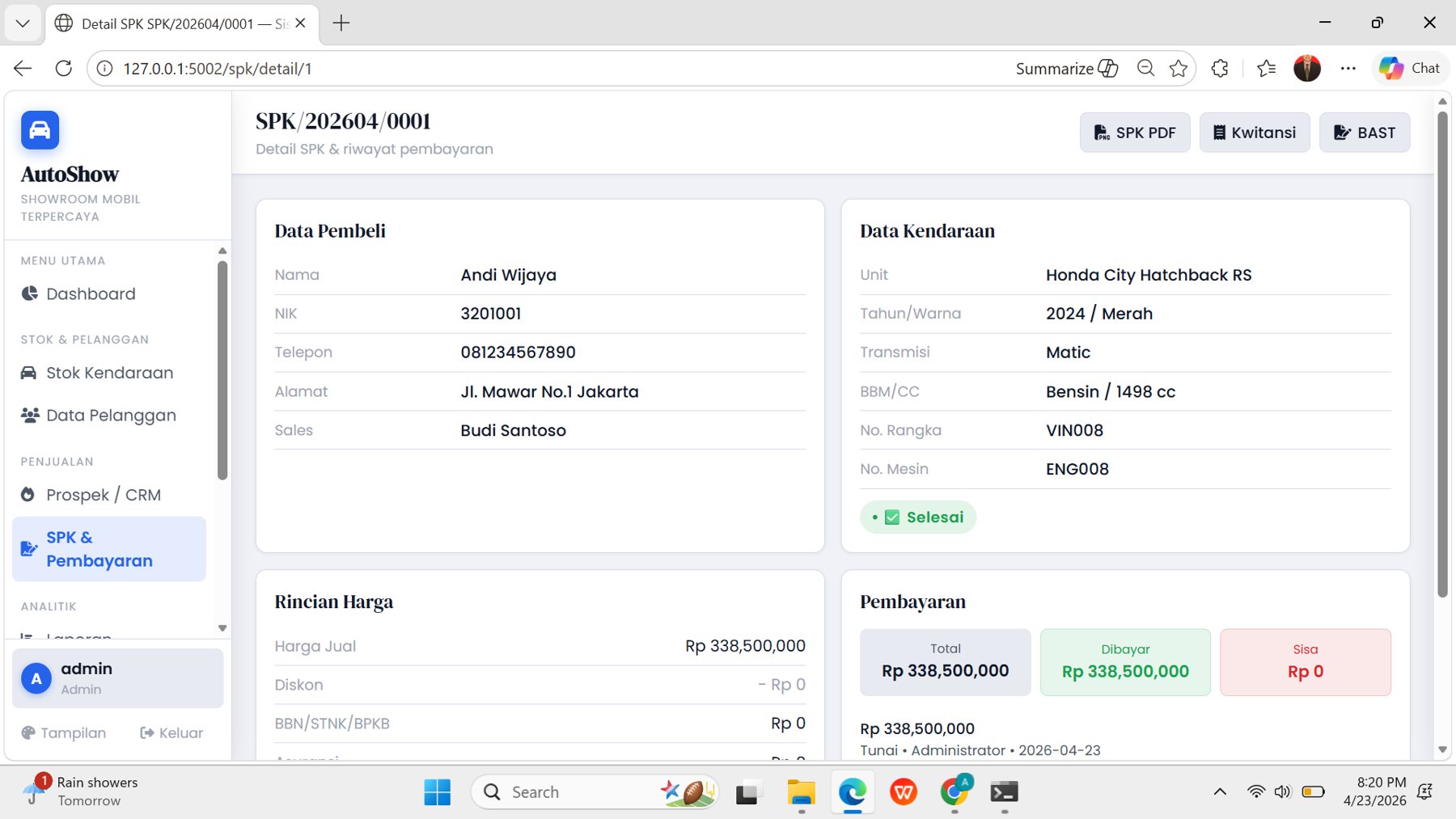Log out using the Keluar link
The image size is (1456, 819).
point(171,733)
